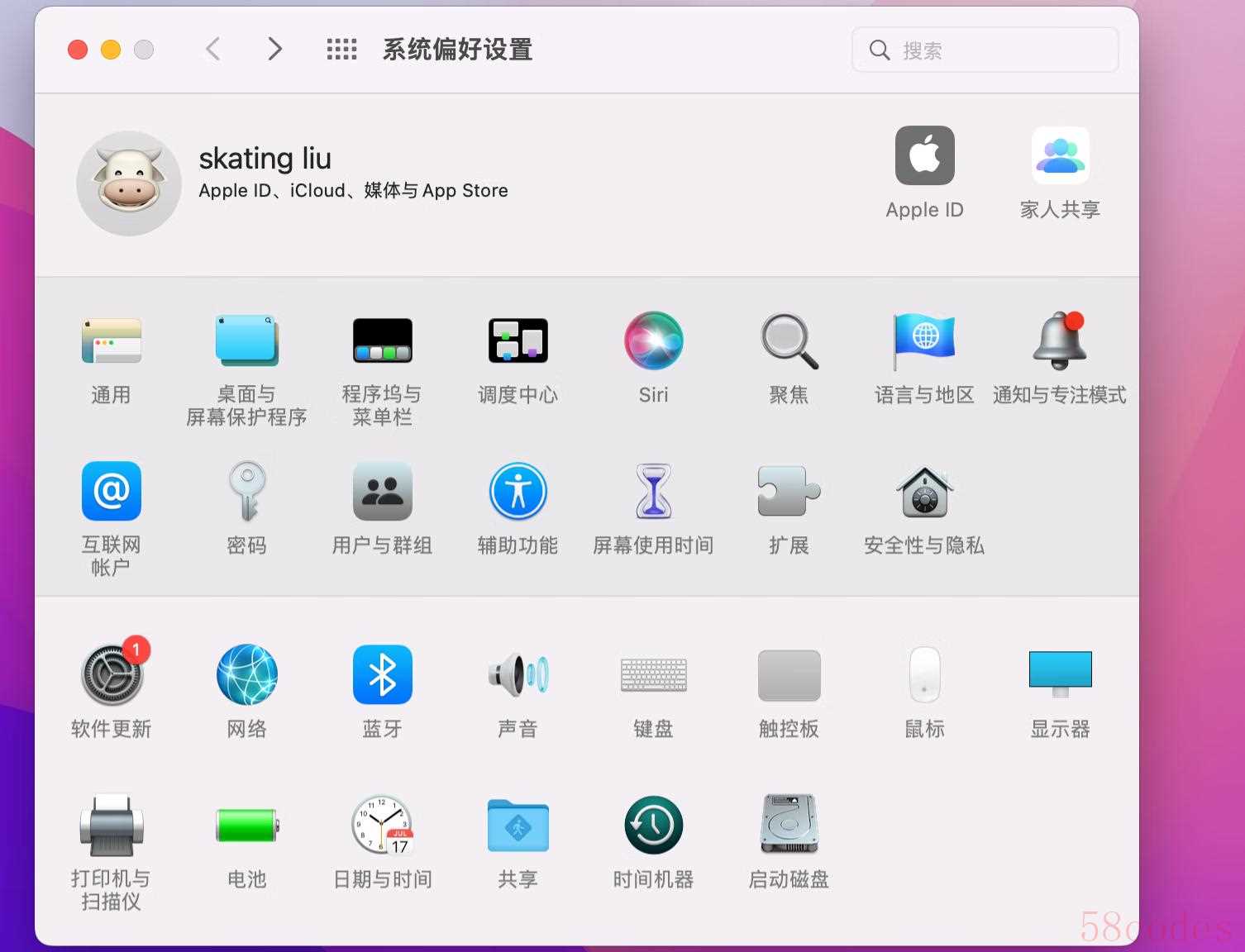1245x952 pixels.
Task: Open 启动磁盘 (Startup Disk)
Action: click(x=789, y=825)
